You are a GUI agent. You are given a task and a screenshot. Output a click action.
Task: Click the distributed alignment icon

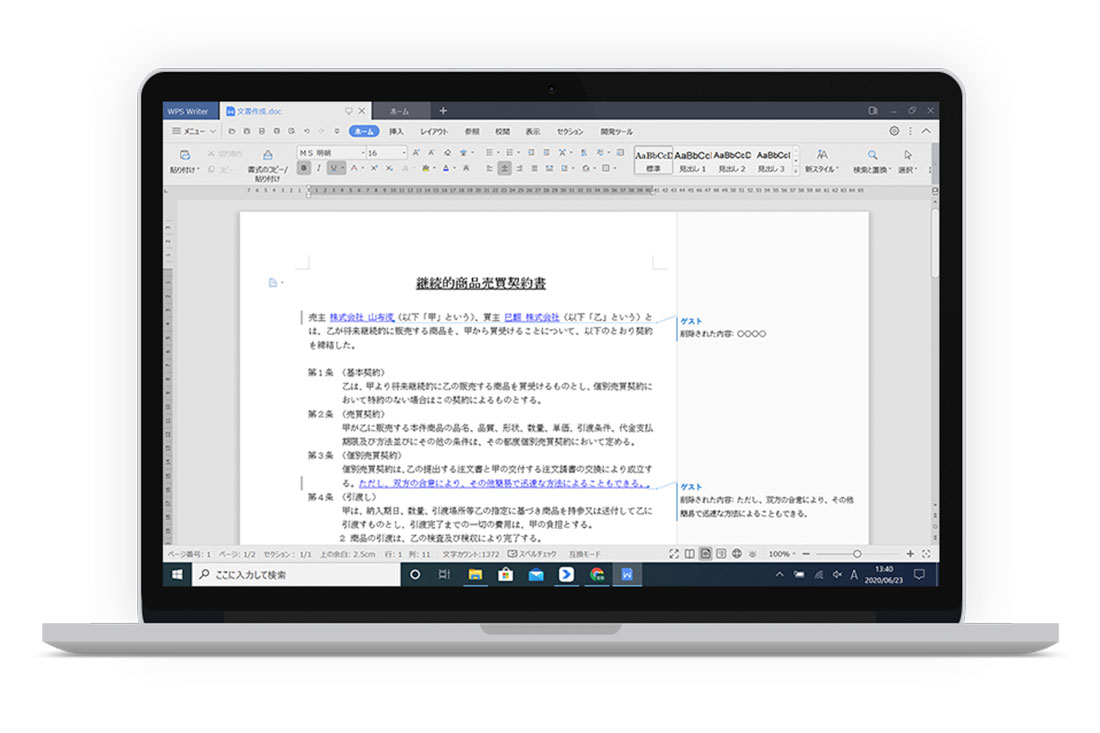coord(549,168)
